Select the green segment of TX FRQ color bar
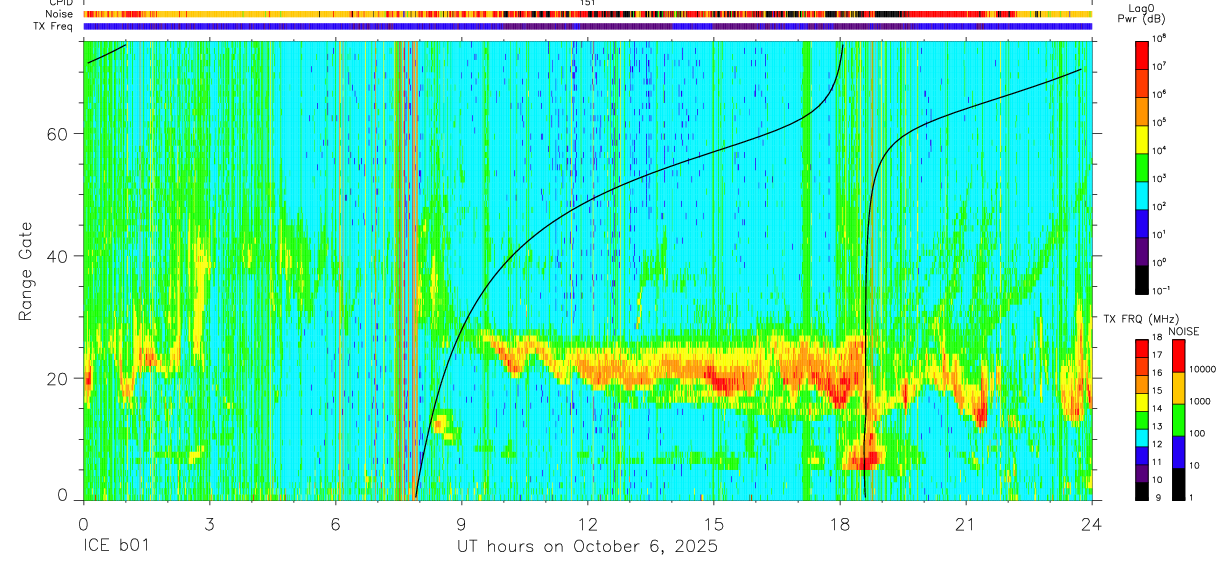 tap(1142, 420)
